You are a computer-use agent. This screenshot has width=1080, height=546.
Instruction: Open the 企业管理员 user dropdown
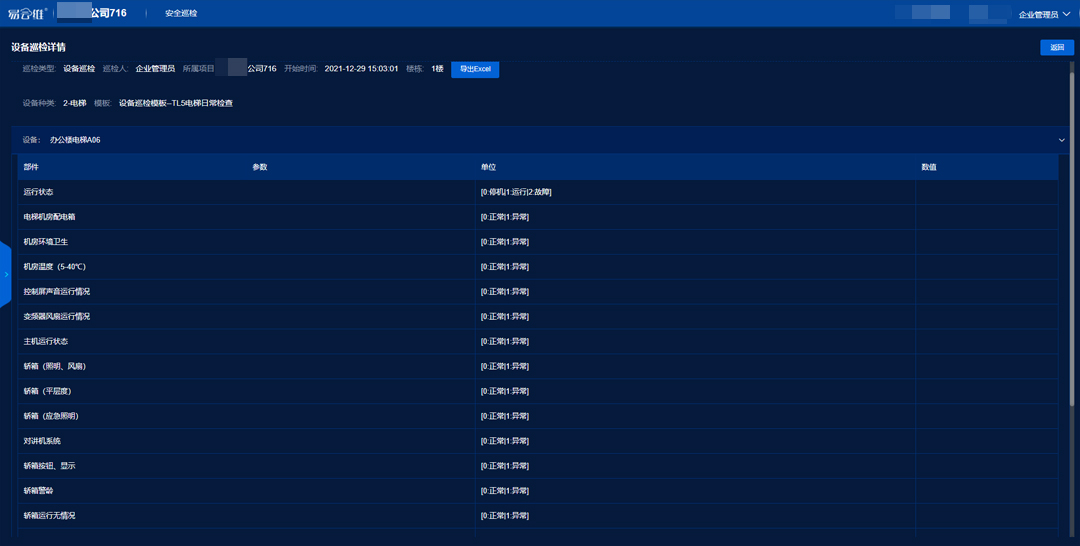1043,14
